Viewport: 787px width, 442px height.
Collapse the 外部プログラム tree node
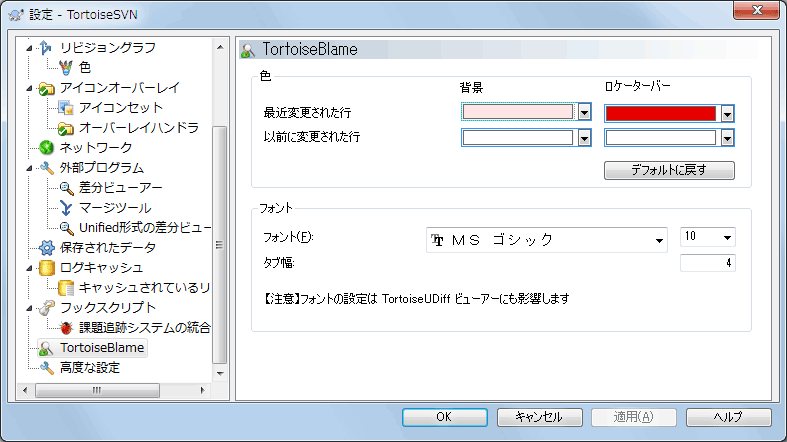pos(29,169)
